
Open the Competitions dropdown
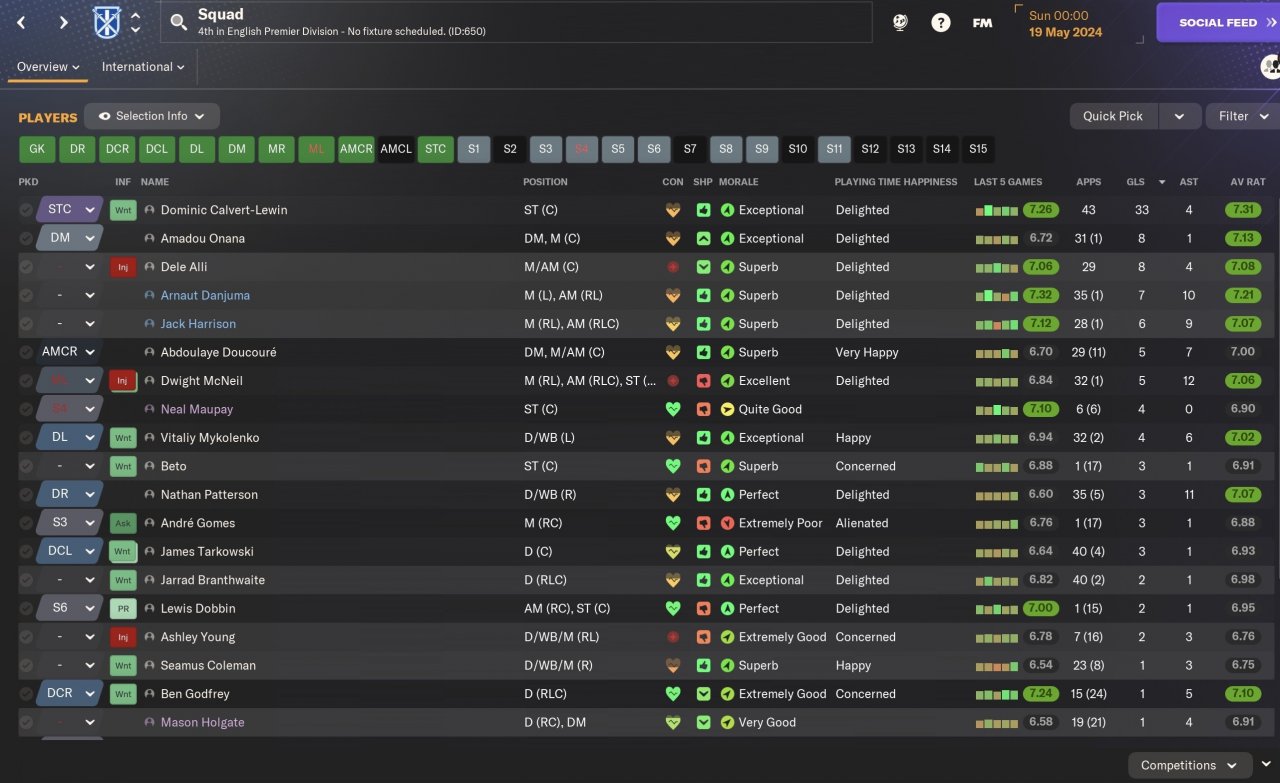point(1189,765)
